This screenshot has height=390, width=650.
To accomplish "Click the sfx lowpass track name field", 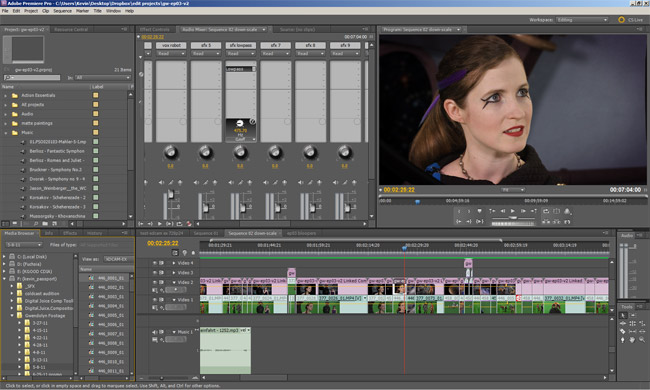I will tap(240, 45).
